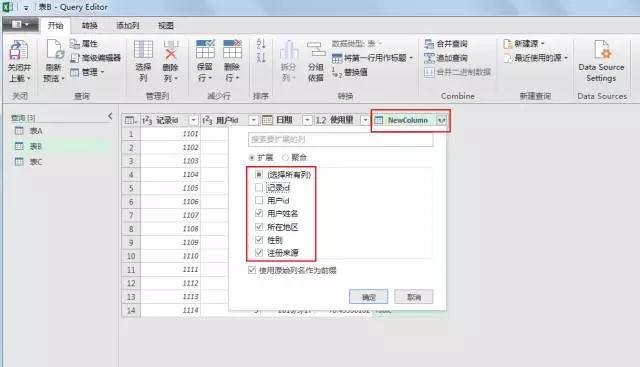Select query 表A in the queries pane

[x=36, y=131]
